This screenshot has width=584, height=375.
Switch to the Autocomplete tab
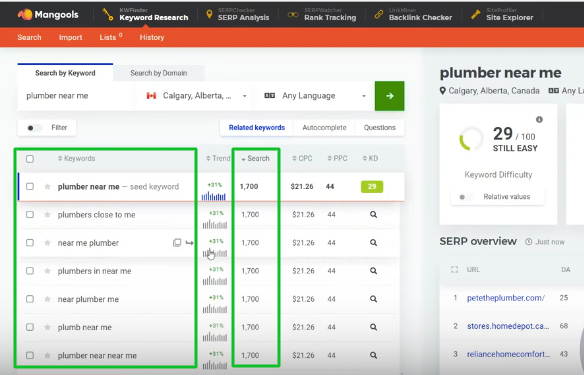[324, 128]
